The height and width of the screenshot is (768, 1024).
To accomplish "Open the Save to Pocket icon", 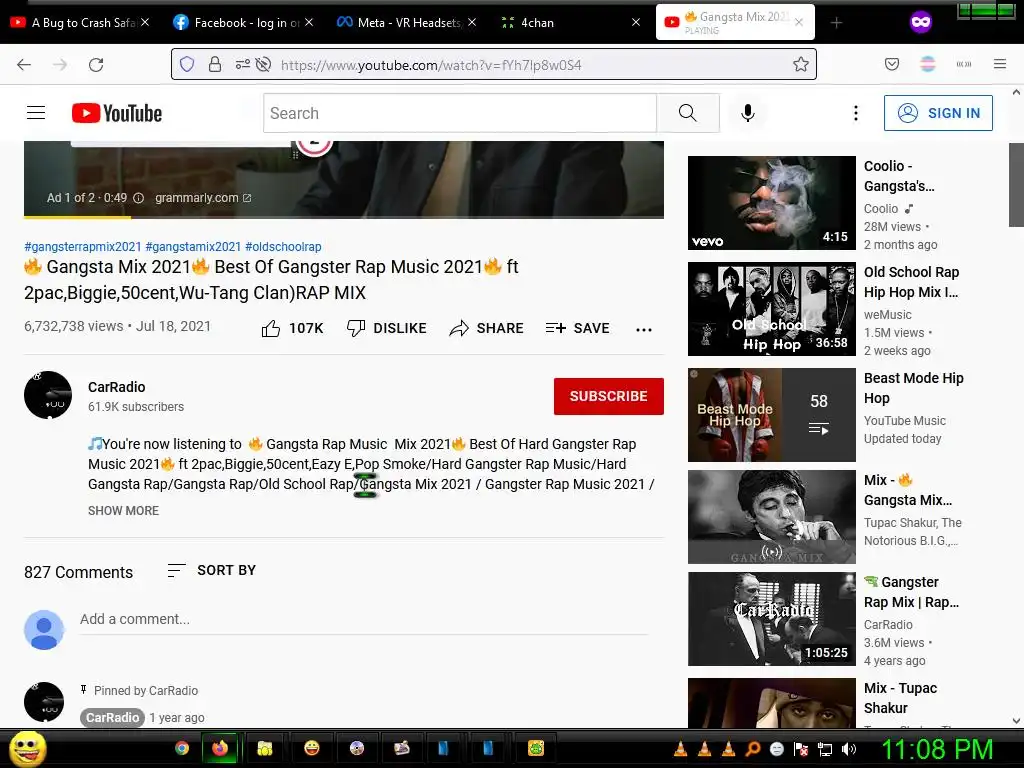I will point(891,64).
